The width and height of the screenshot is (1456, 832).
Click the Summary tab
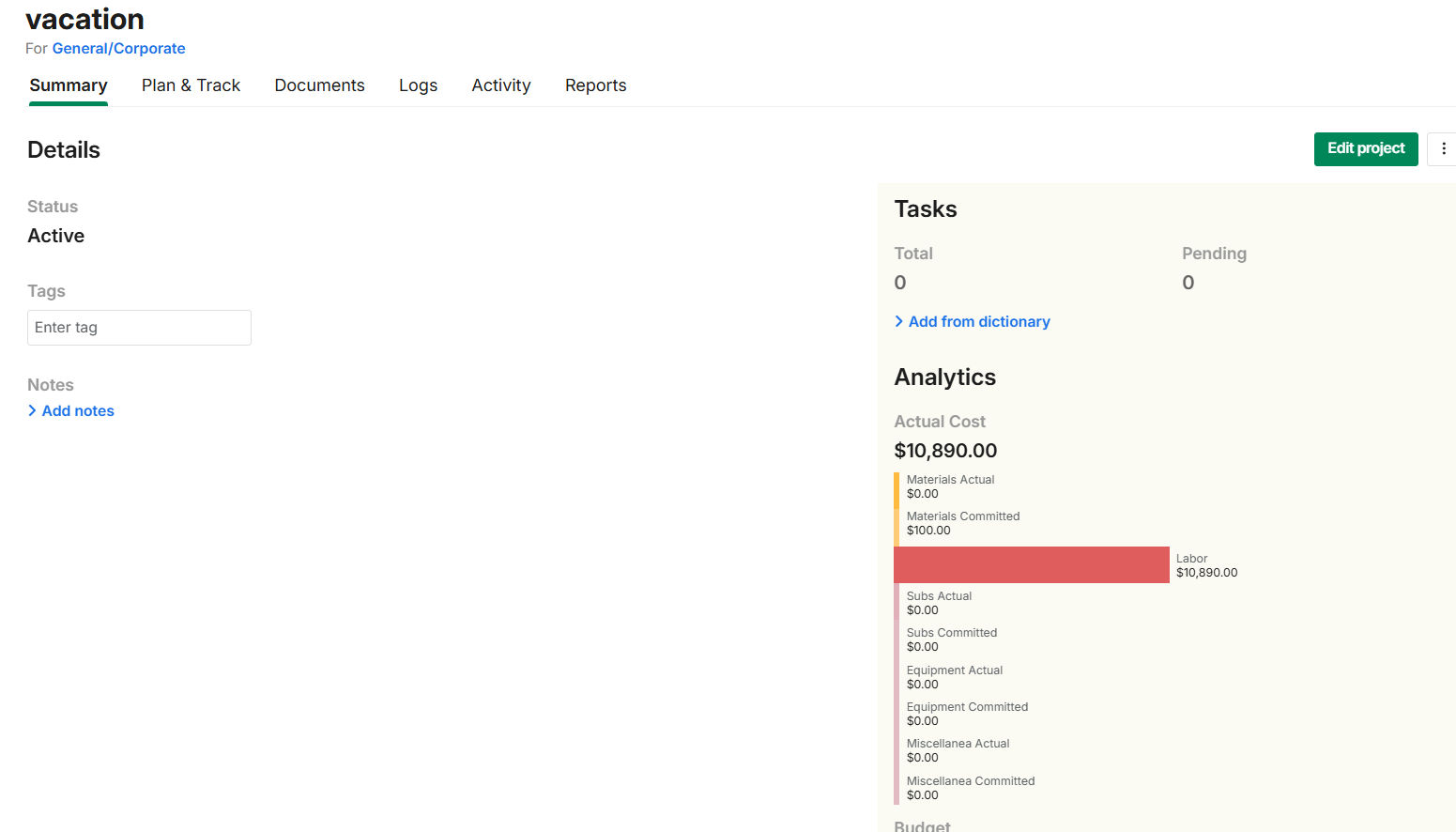(x=69, y=85)
